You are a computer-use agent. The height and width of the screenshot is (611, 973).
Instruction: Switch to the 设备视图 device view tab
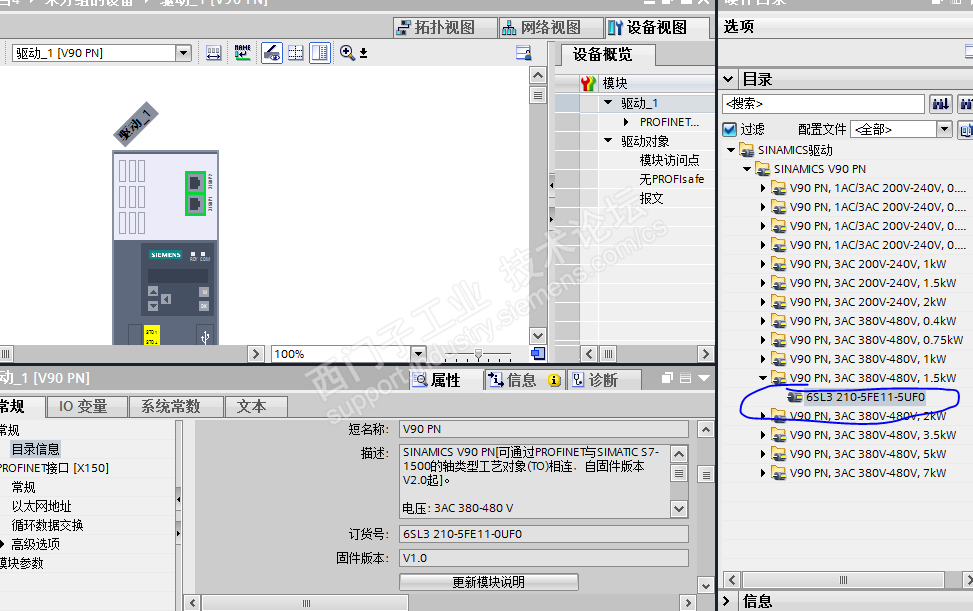coord(657,27)
